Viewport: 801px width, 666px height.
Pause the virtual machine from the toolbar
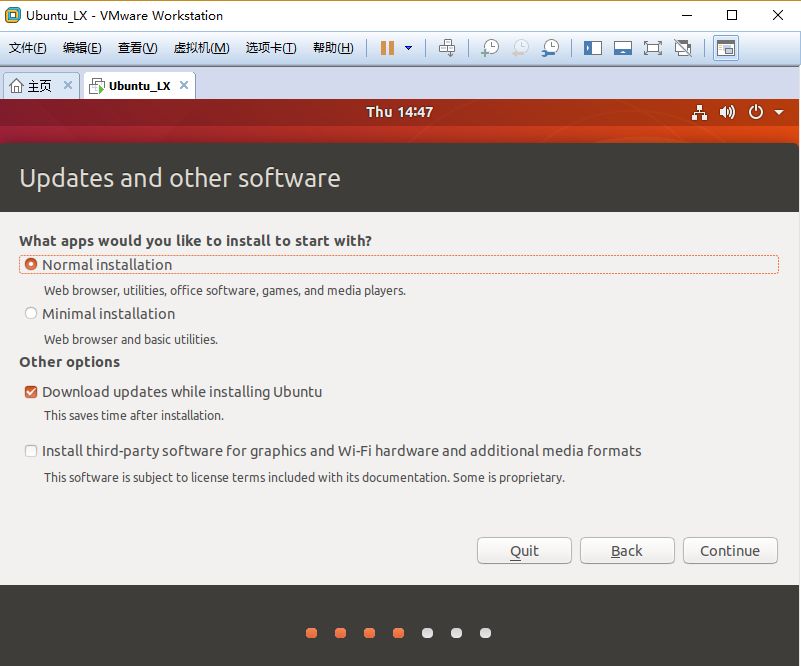[x=387, y=48]
